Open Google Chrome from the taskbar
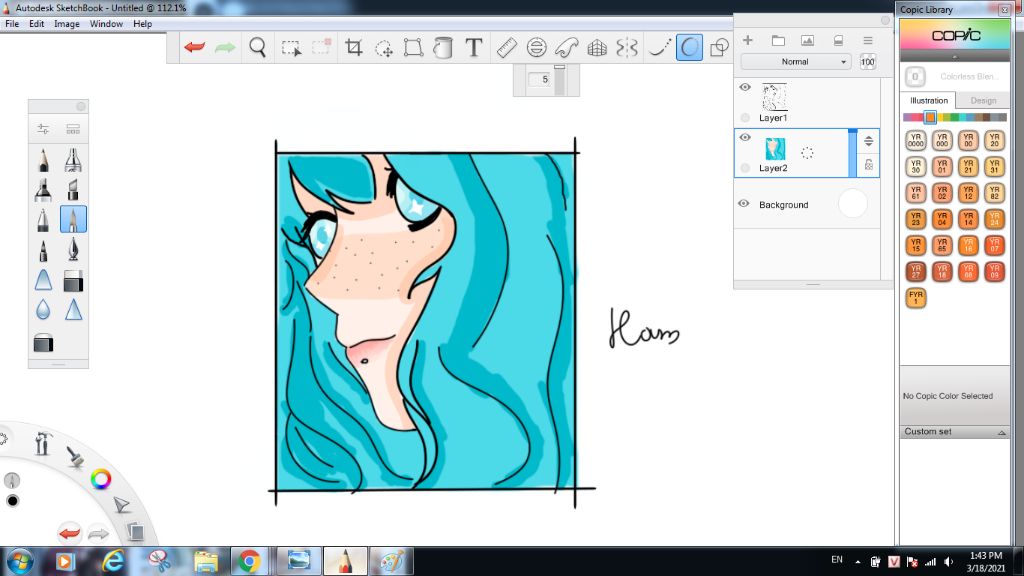 248,561
